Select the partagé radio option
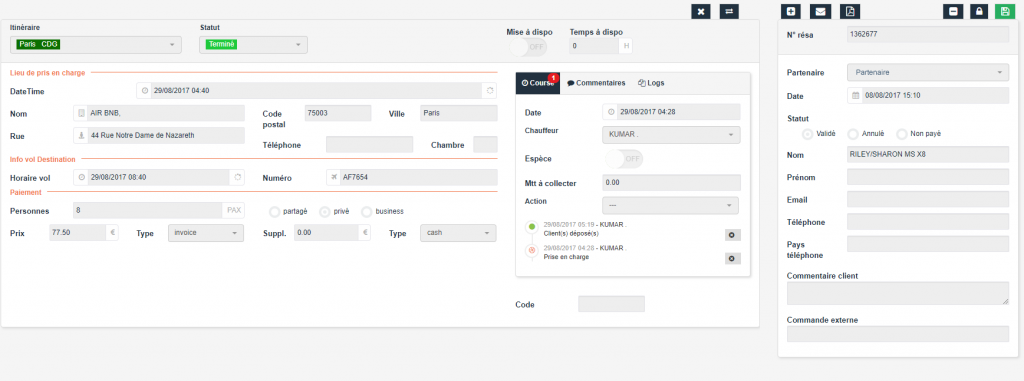Image resolution: width=1024 pixels, height=381 pixels. pyautogui.click(x=274, y=212)
